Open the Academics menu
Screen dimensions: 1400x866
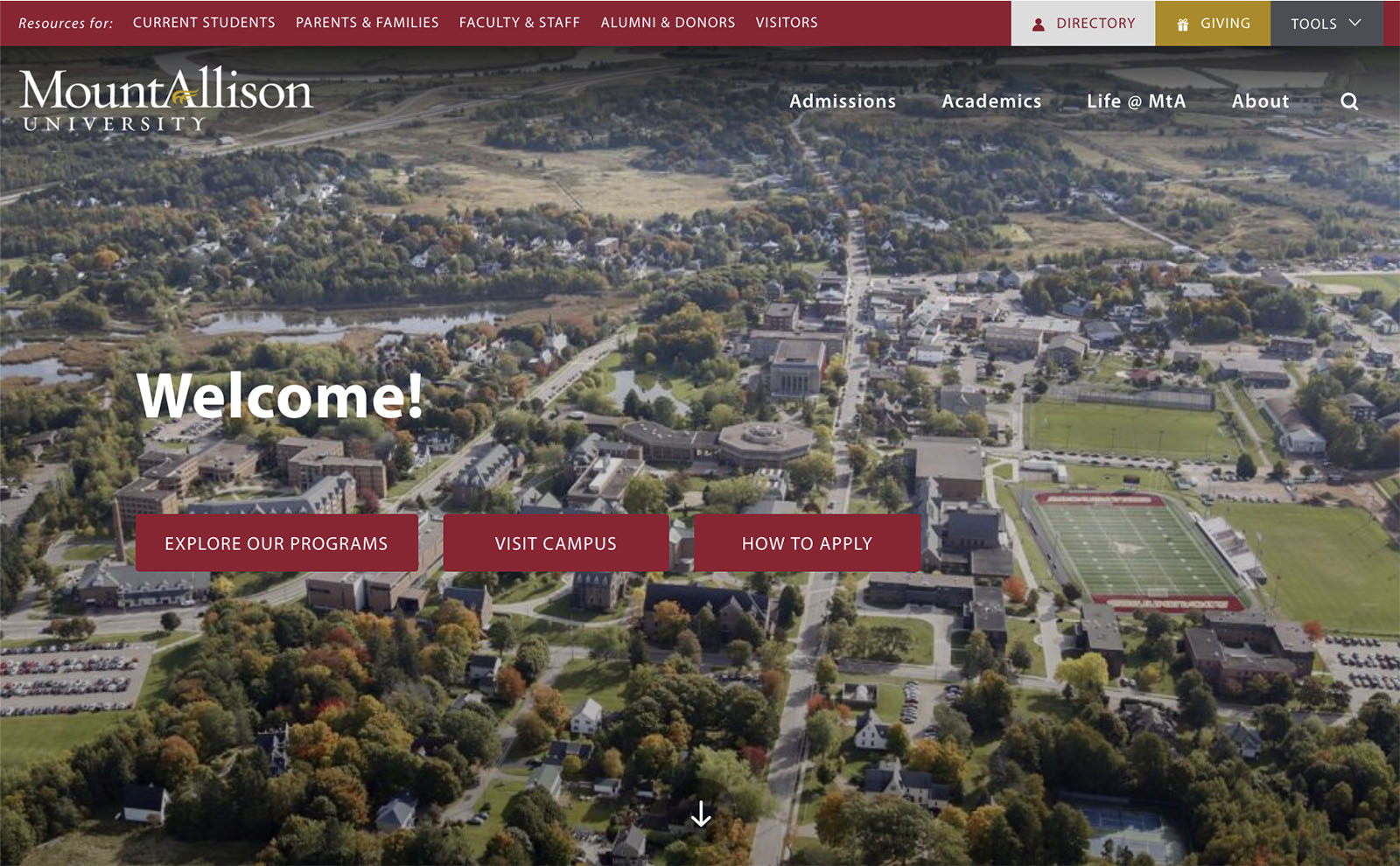pyautogui.click(x=991, y=101)
